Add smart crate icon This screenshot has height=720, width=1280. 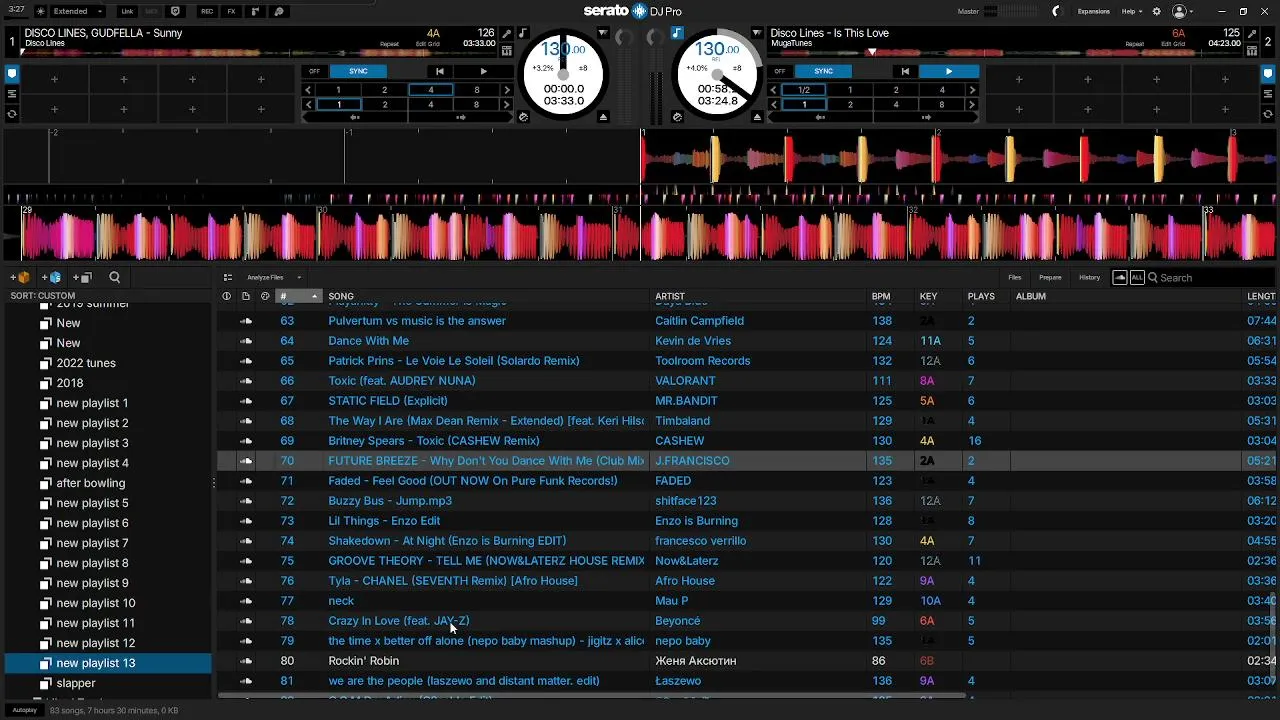pyautogui.click(x=51, y=278)
